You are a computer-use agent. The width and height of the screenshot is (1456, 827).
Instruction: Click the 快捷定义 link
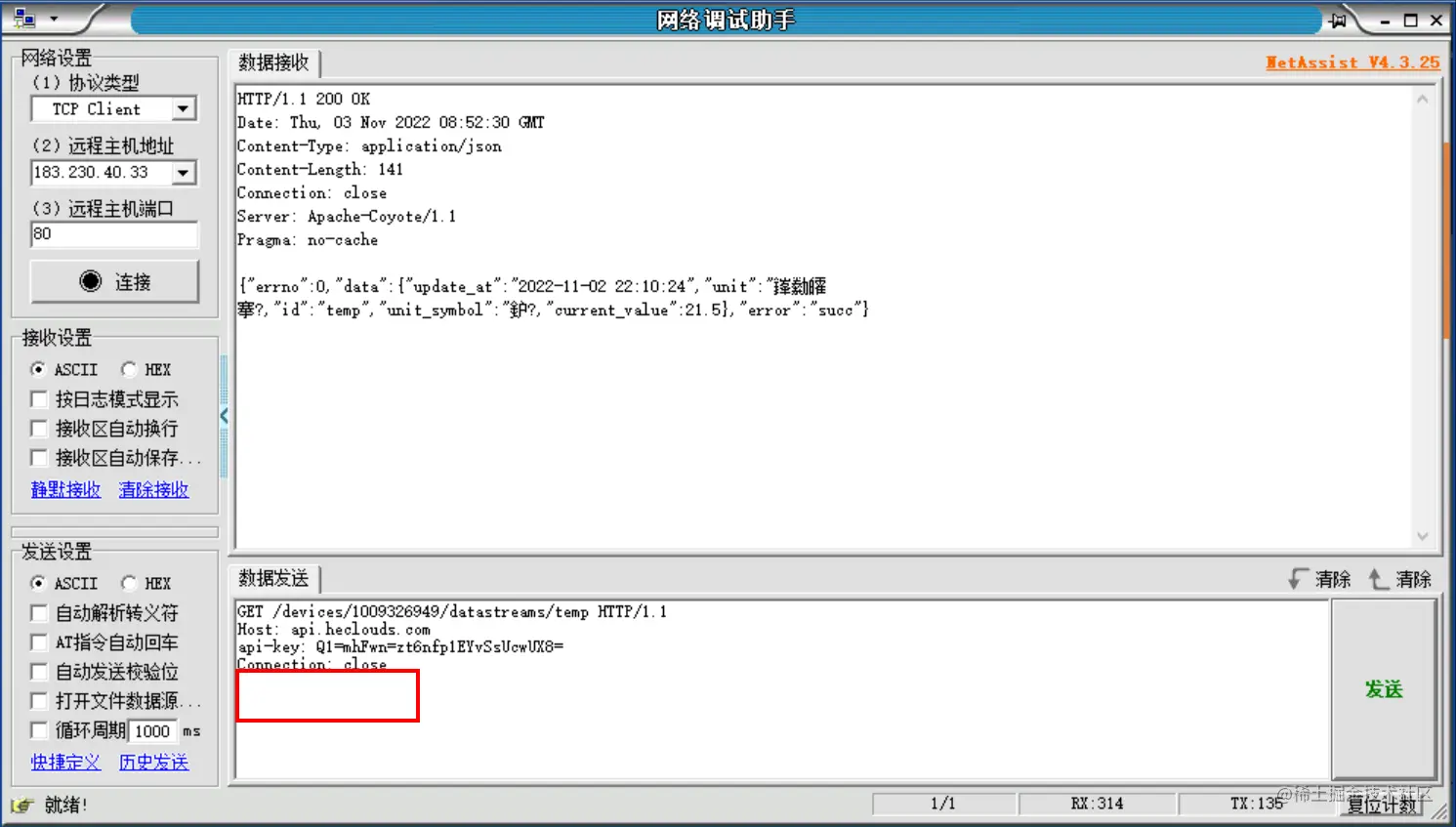click(65, 763)
